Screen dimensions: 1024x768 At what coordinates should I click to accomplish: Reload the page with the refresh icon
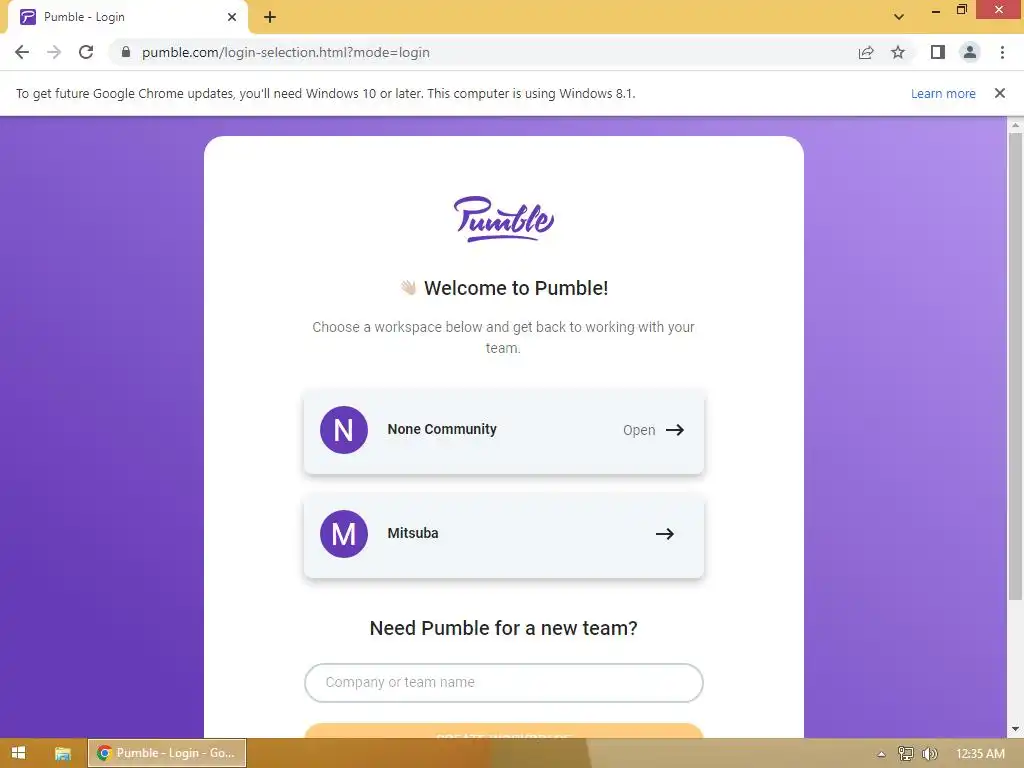(86, 52)
